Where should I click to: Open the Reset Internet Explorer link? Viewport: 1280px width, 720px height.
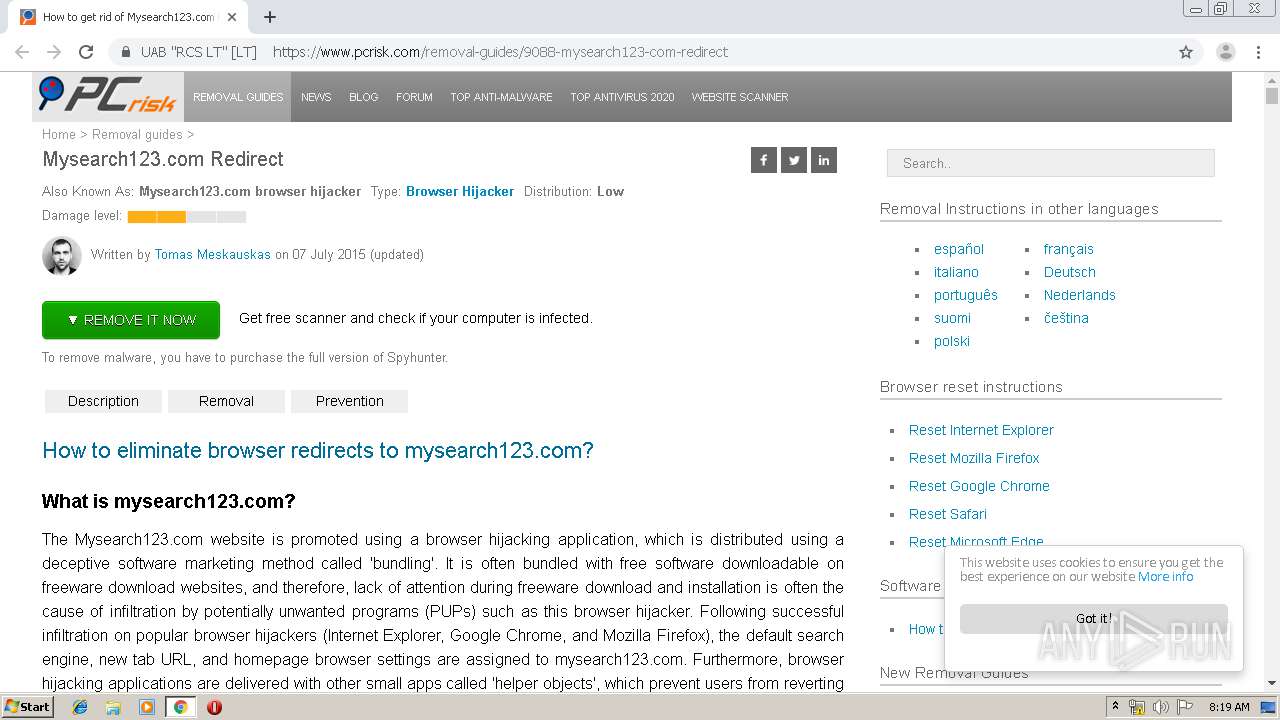click(x=981, y=430)
